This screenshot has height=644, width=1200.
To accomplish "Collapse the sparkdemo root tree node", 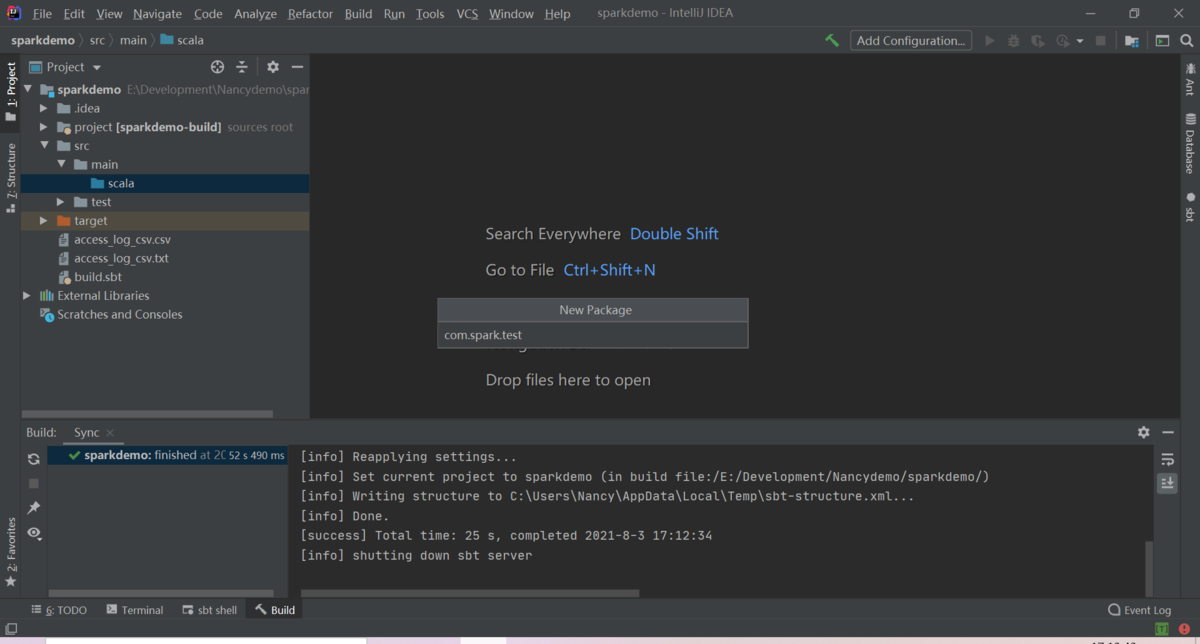I will [28, 90].
